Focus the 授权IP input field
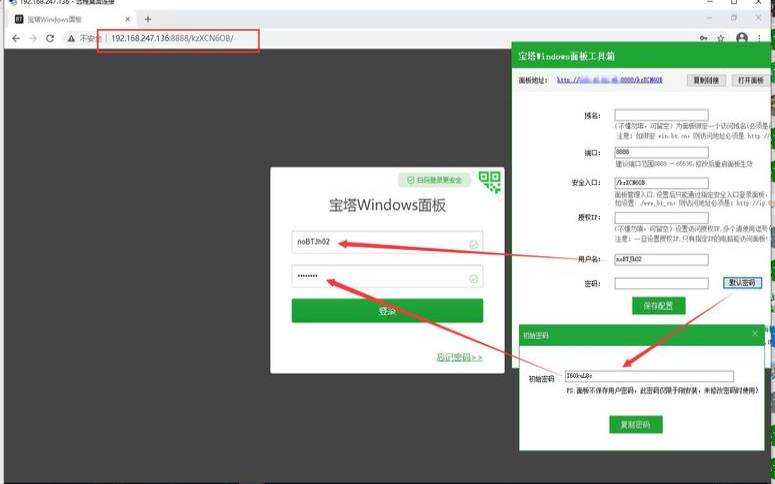 point(661,218)
